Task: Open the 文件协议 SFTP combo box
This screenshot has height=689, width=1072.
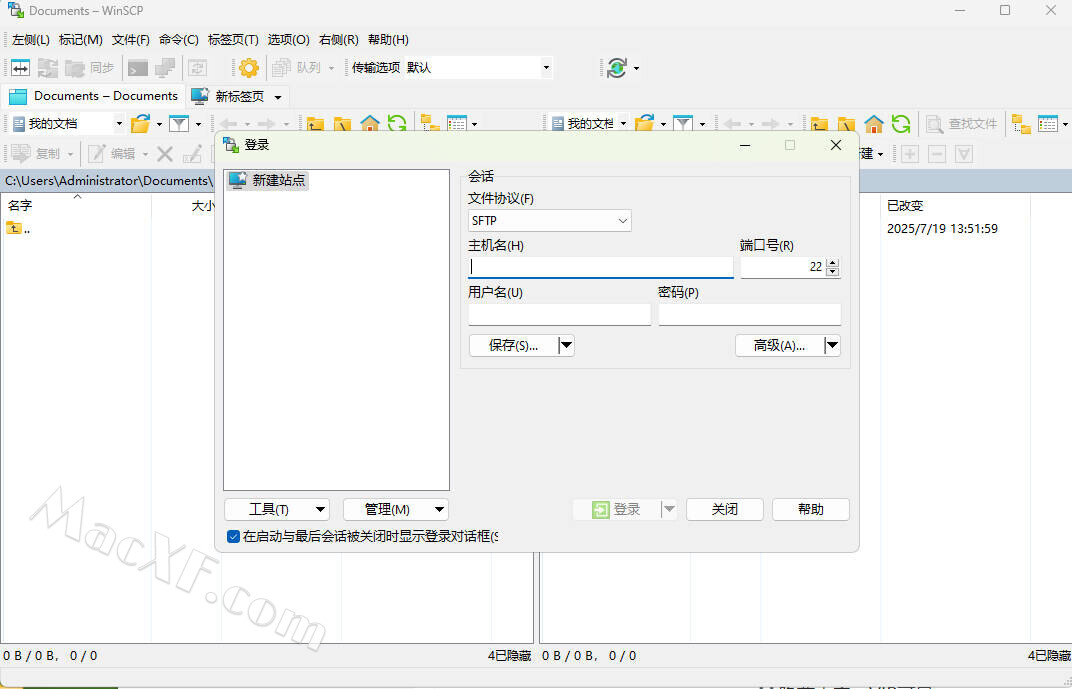Action: (550, 221)
